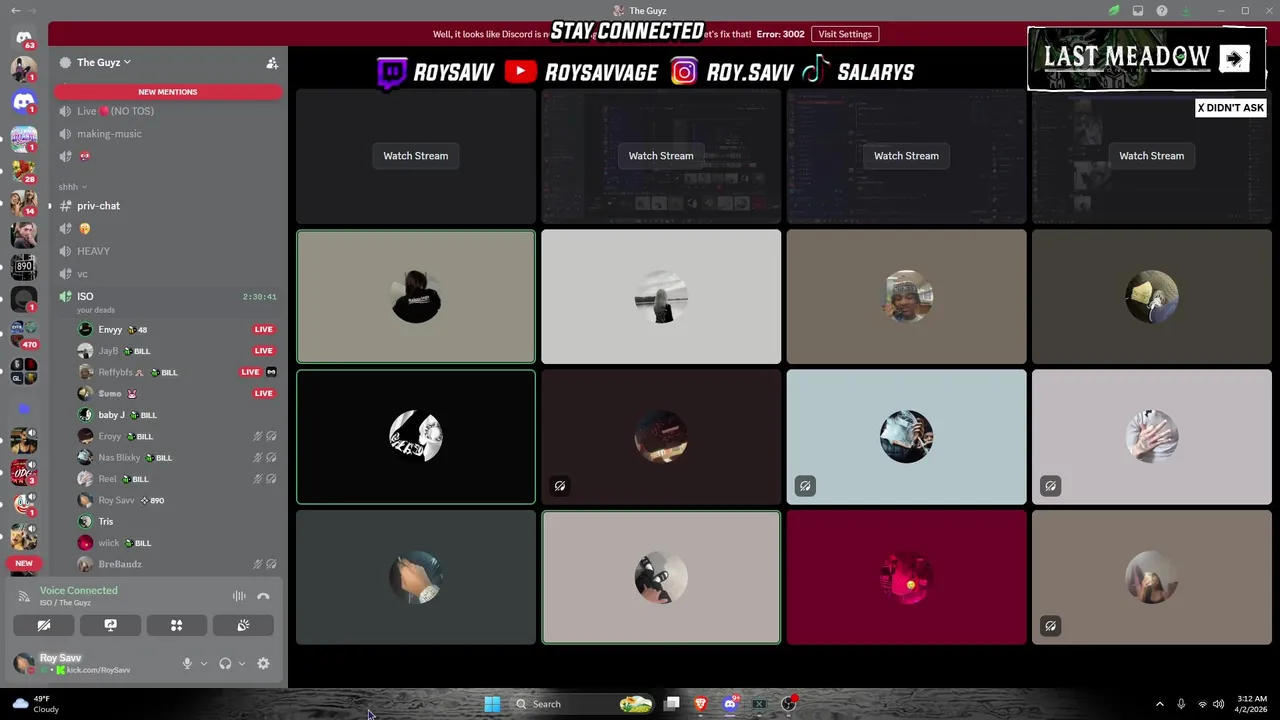Click Watch Stream on the first stream tile
Viewport: 1280px width, 720px height.
[416, 156]
